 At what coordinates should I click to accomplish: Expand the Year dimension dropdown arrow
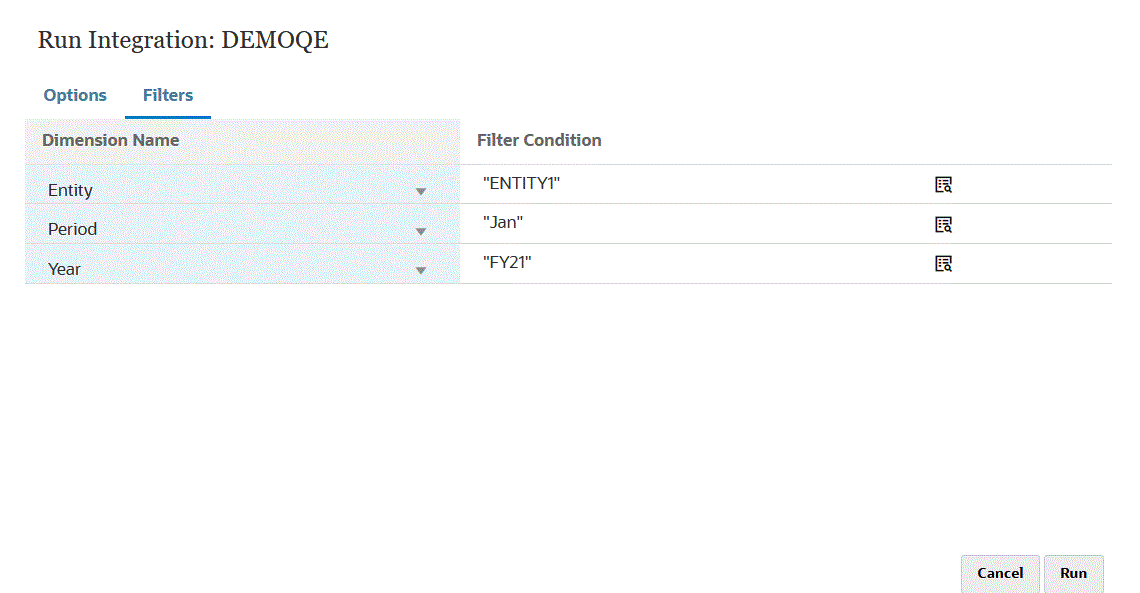click(421, 270)
